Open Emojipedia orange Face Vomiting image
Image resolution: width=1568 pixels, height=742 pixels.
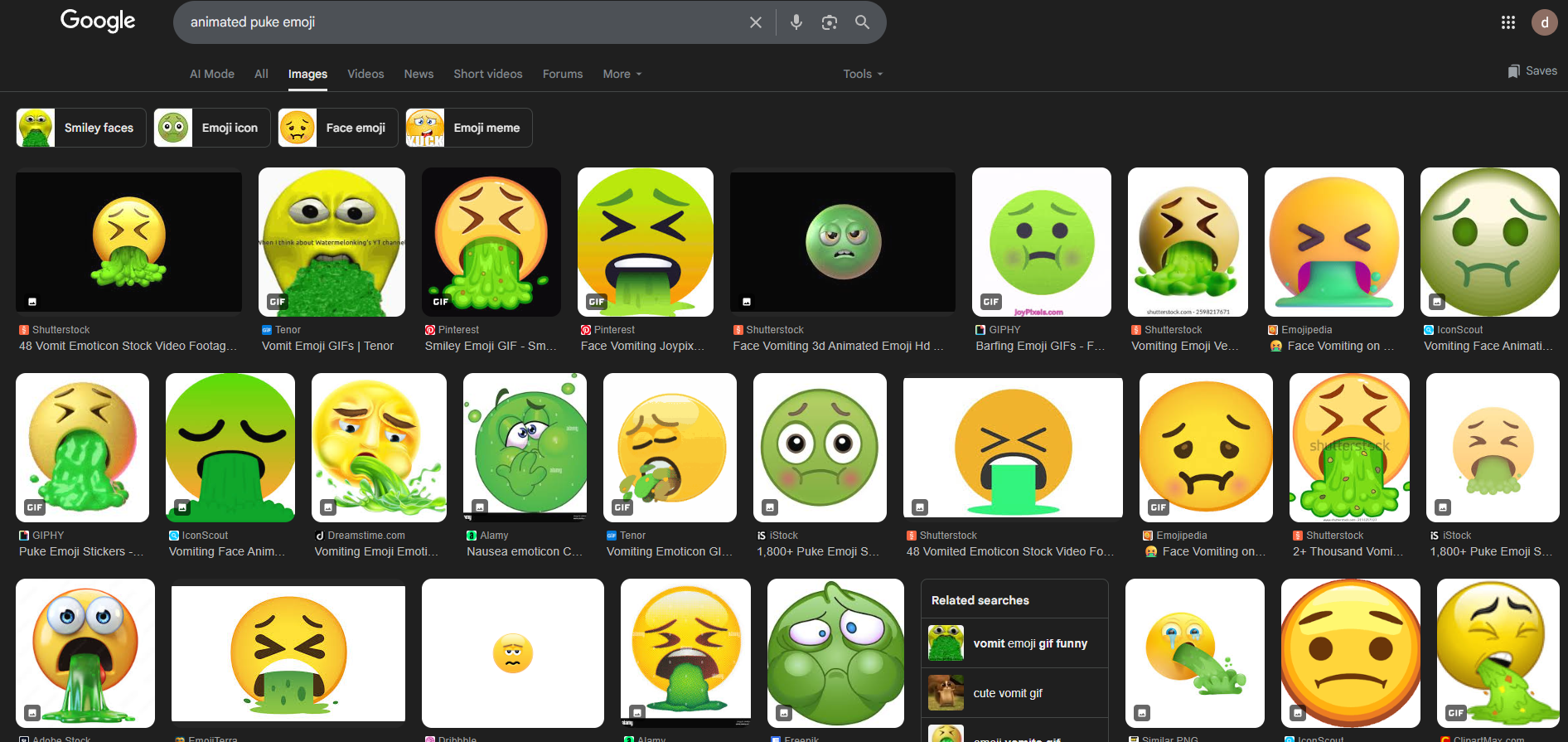click(1334, 242)
